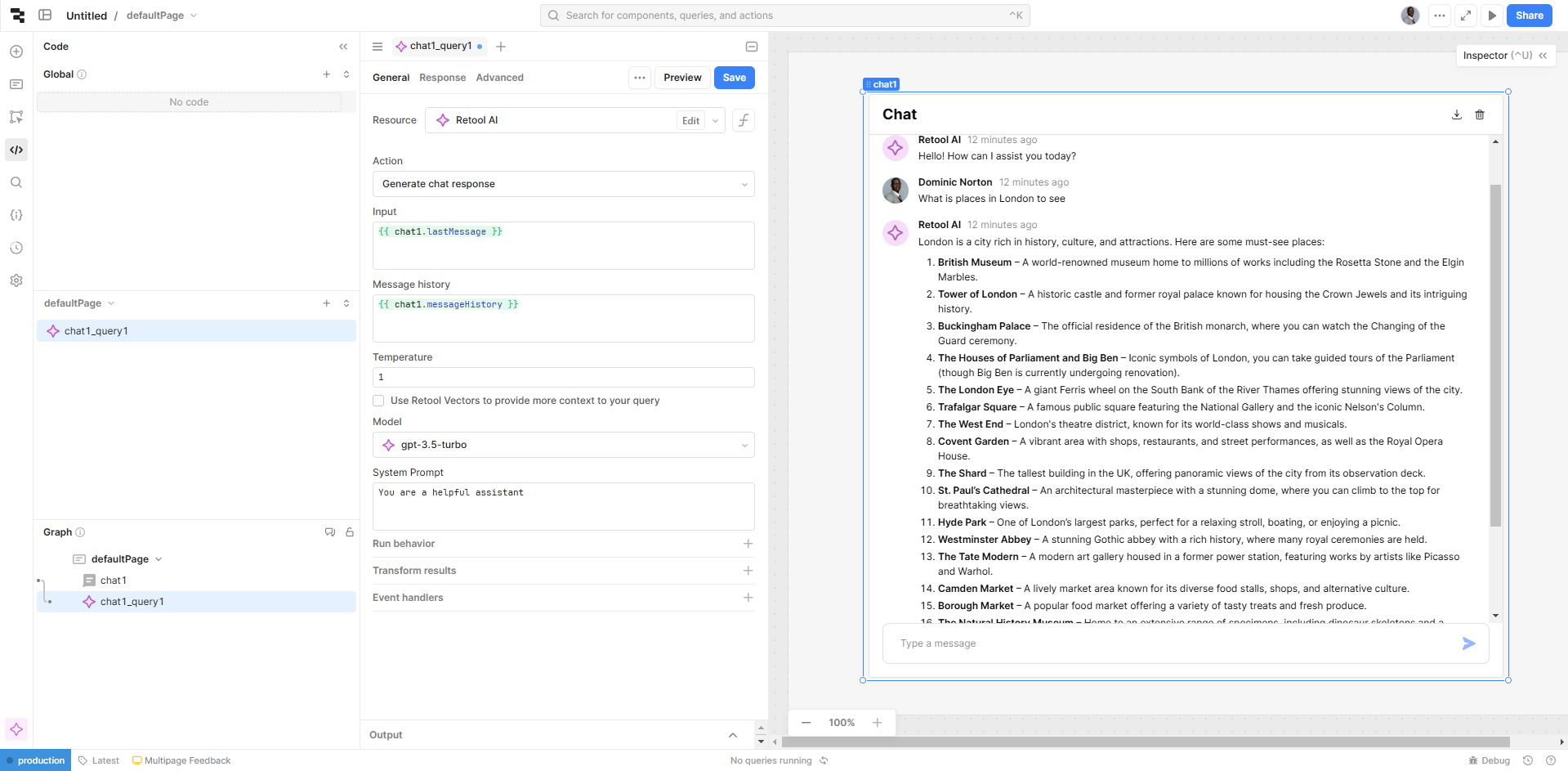
Task: Open the Debug console
Action: point(1489,760)
